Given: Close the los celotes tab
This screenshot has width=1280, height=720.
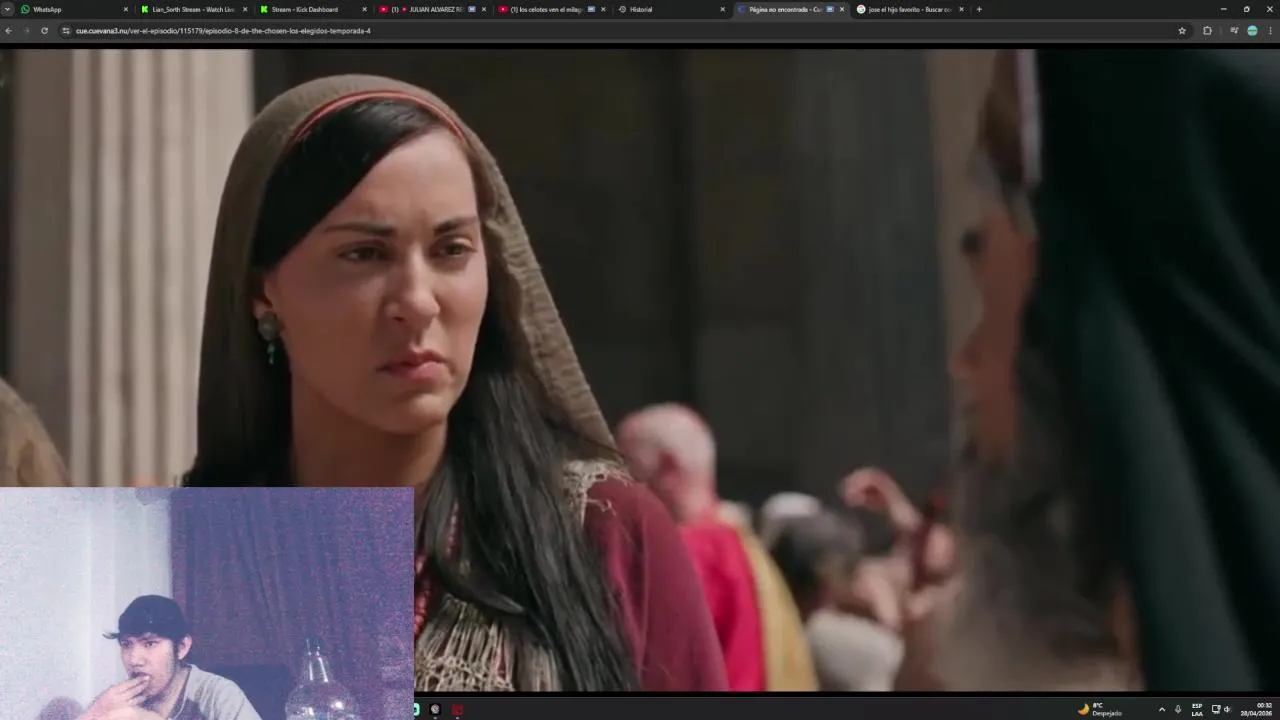Looking at the screenshot, I should pyautogui.click(x=603, y=9).
